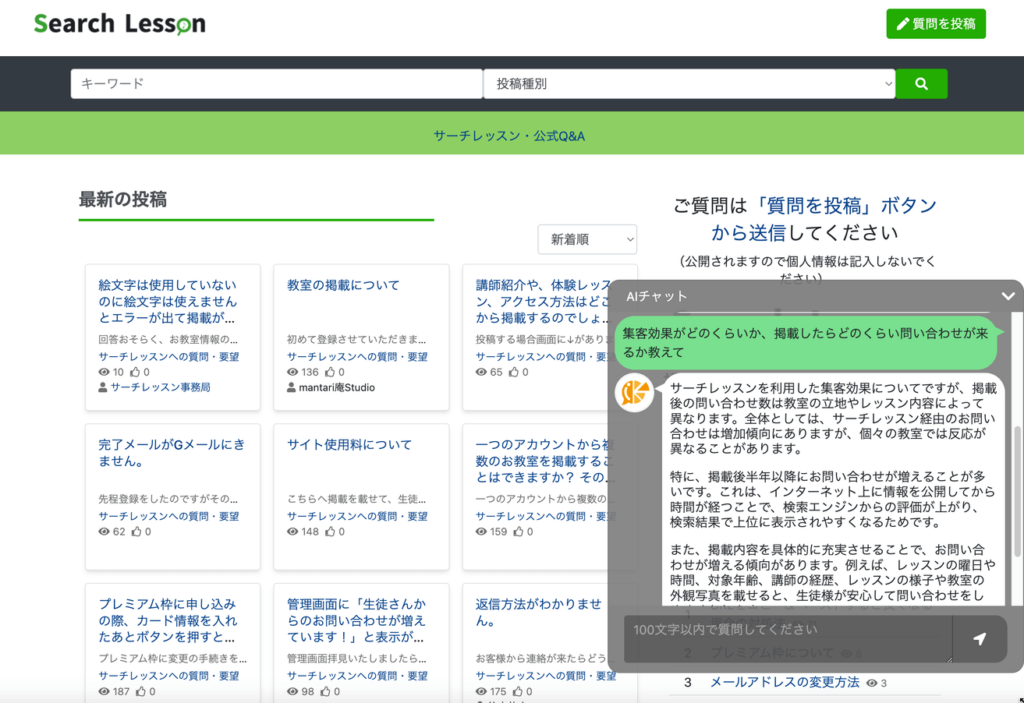This screenshot has width=1024, height=703.
Task: Click the Search Lesson logo
Action: (119, 24)
